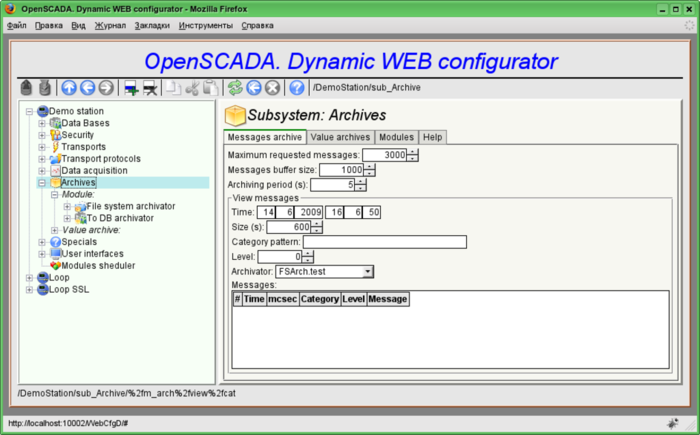This screenshot has height=435, width=700.
Task: Open the Файл menu
Action: pos(17,25)
